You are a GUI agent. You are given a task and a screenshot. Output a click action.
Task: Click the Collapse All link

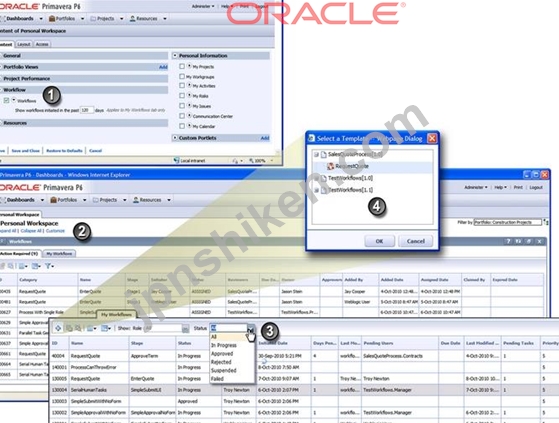[31, 231]
